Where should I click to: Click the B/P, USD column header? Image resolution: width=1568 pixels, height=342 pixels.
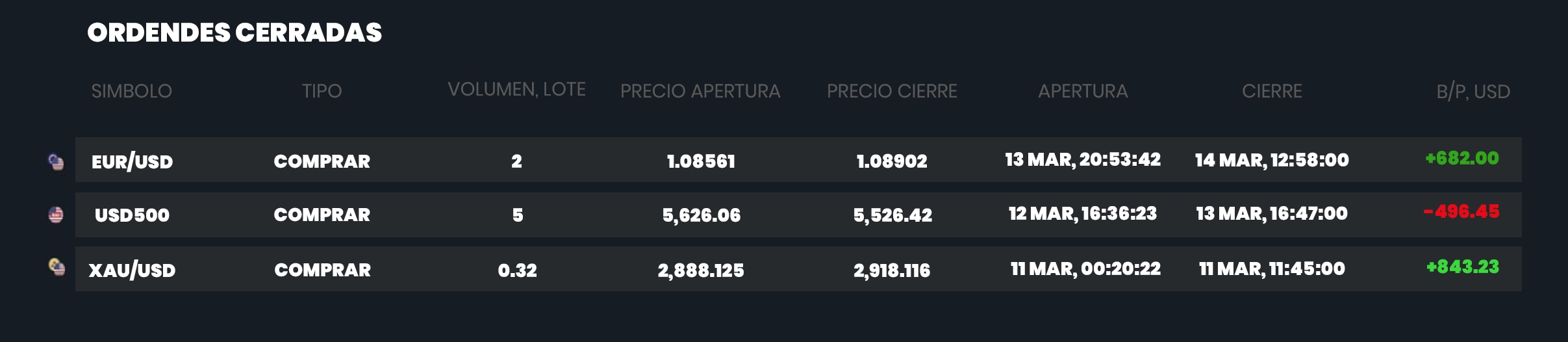coord(1473,92)
